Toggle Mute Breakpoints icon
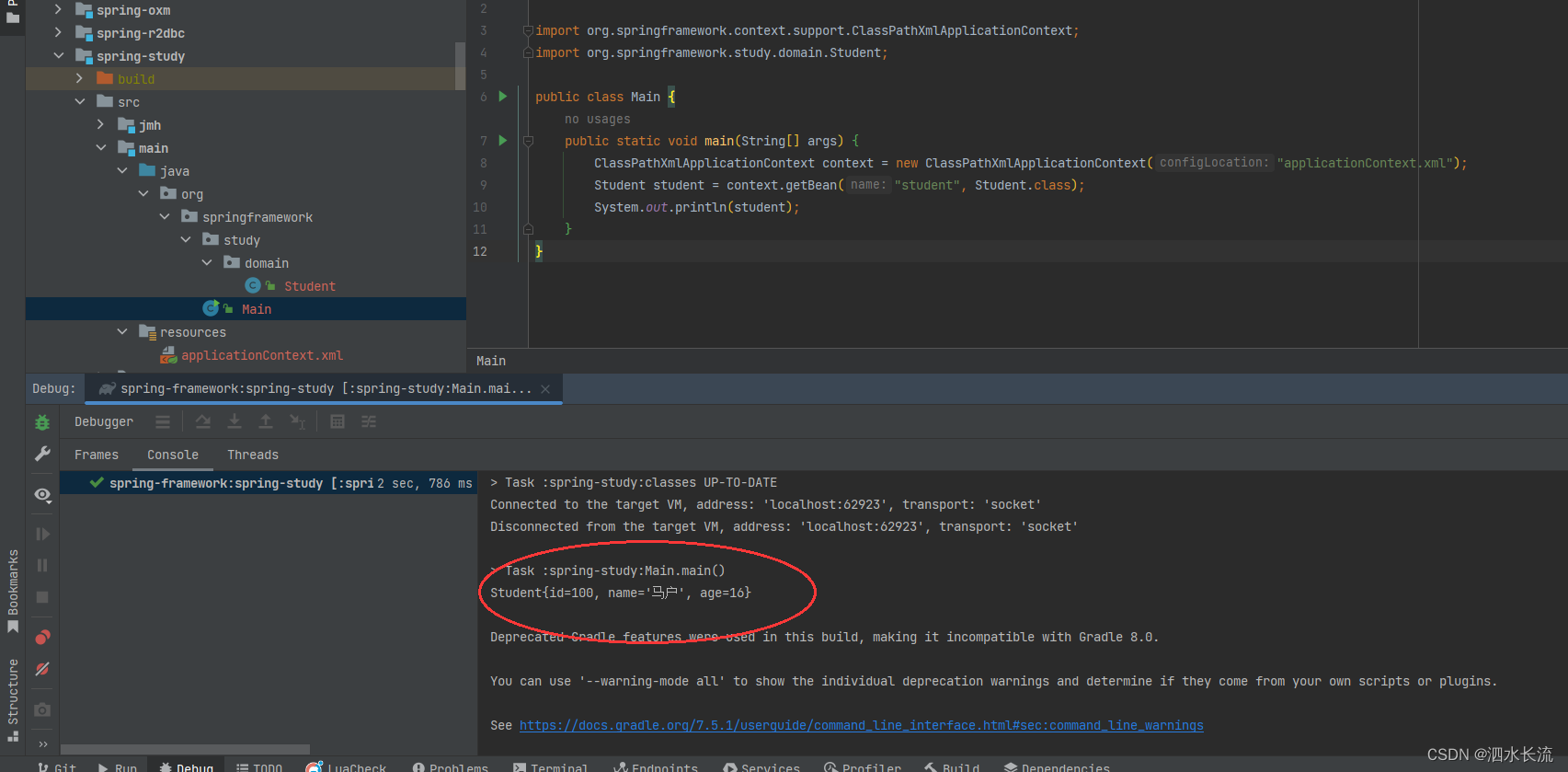 pyautogui.click(x=42, y=669)
